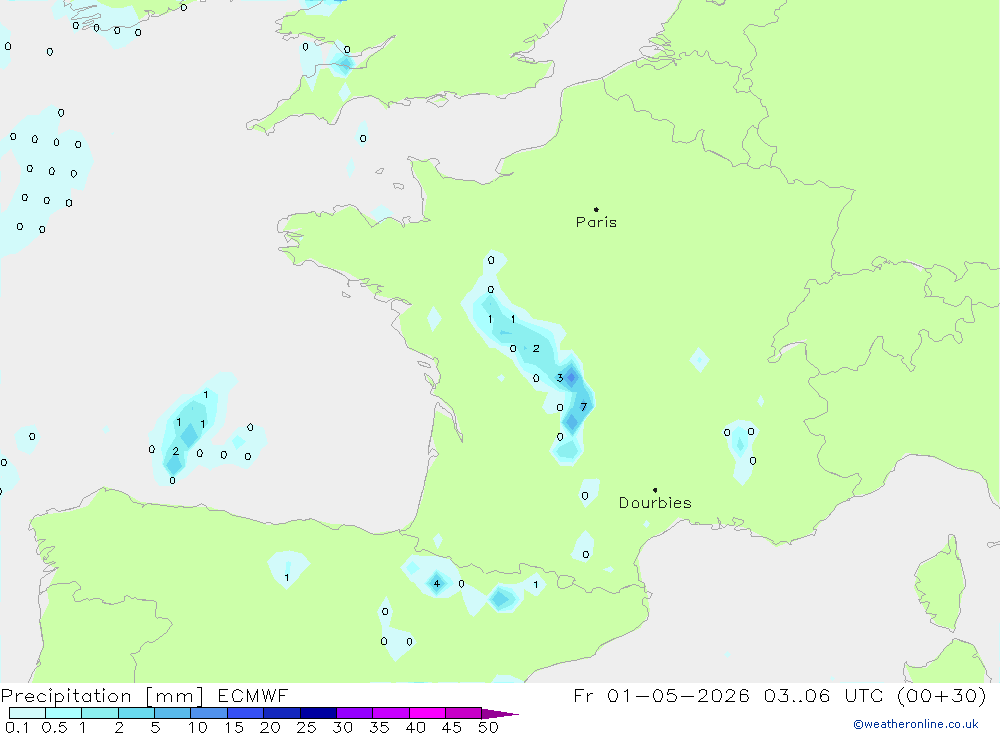Click the 15–20 mm legend swatch
This screenshot has height=733, width=1000.
pos(246,713)
